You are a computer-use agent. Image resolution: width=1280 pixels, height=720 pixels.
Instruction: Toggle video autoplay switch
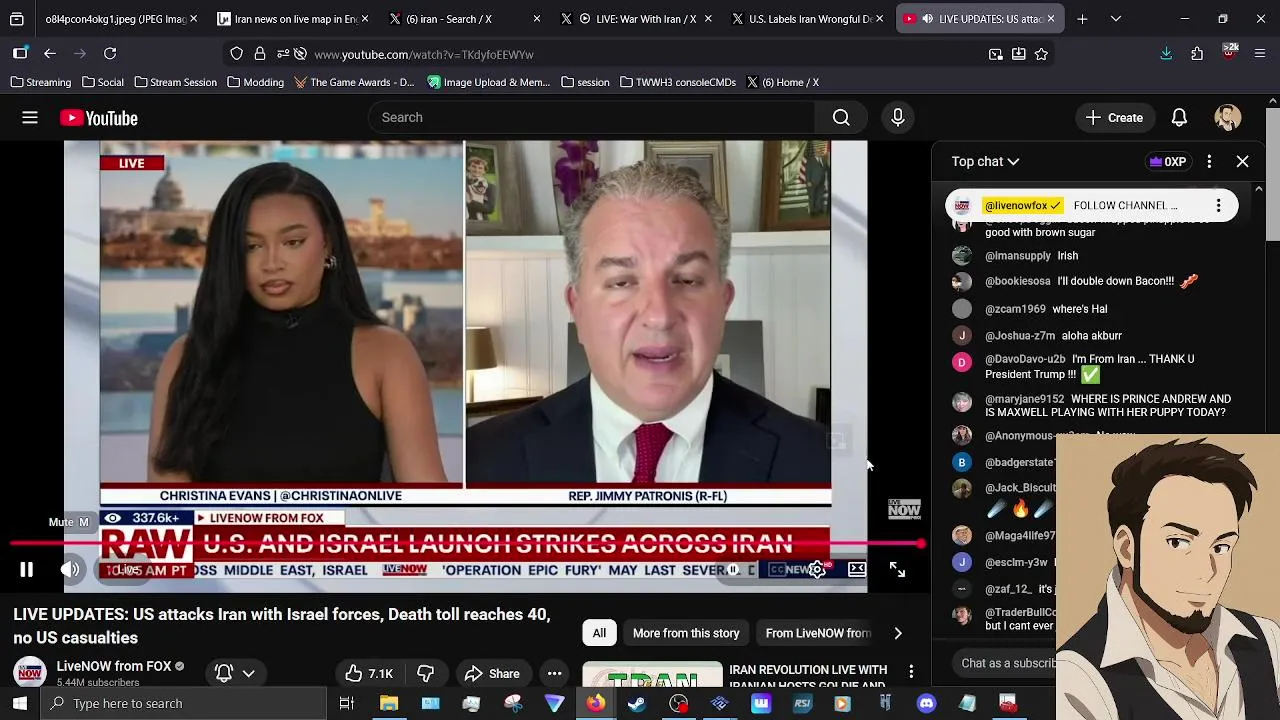[733, 570]
